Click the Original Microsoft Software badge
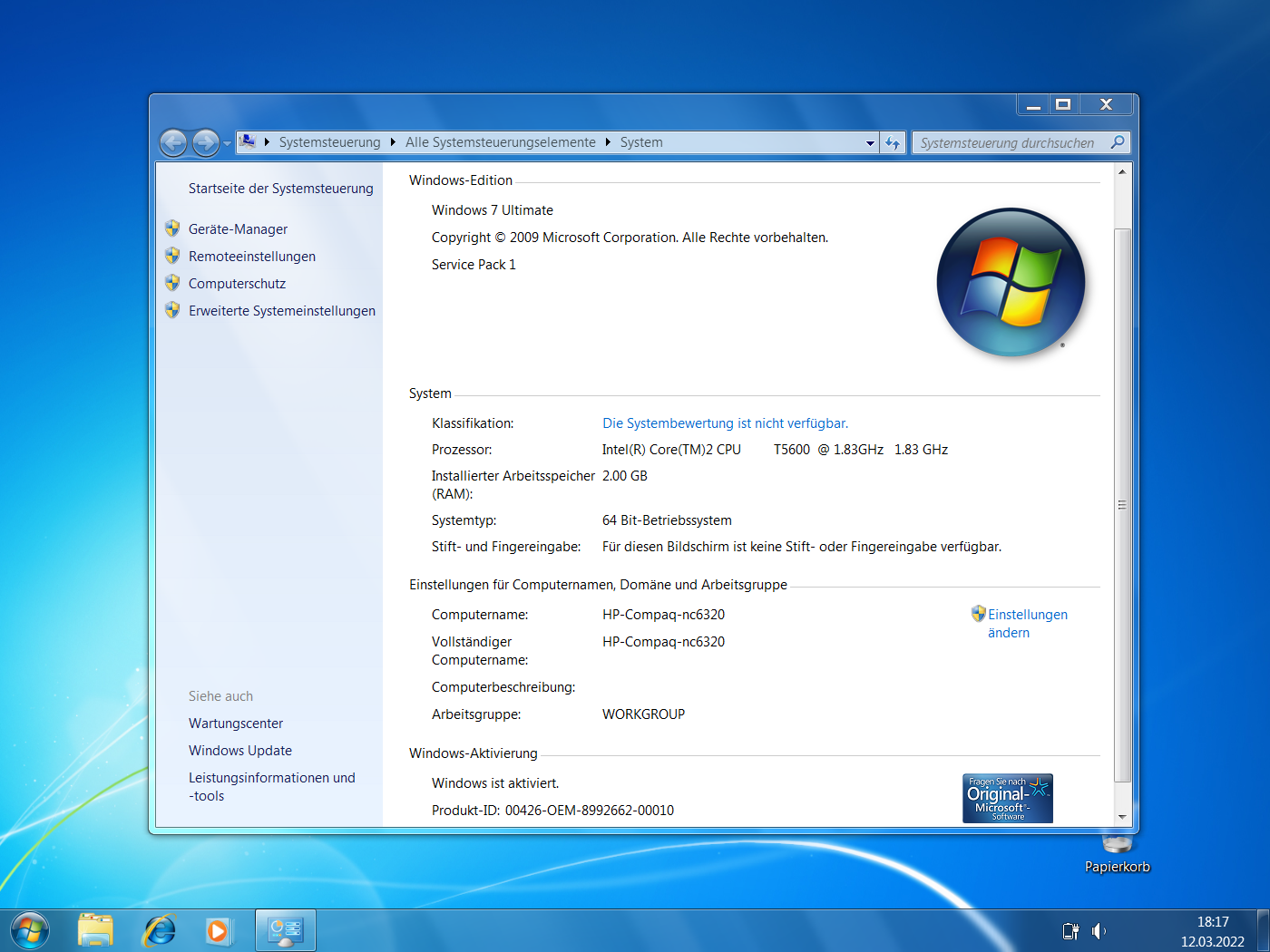Screen dimensions: 1270x952 [1008, 798]
